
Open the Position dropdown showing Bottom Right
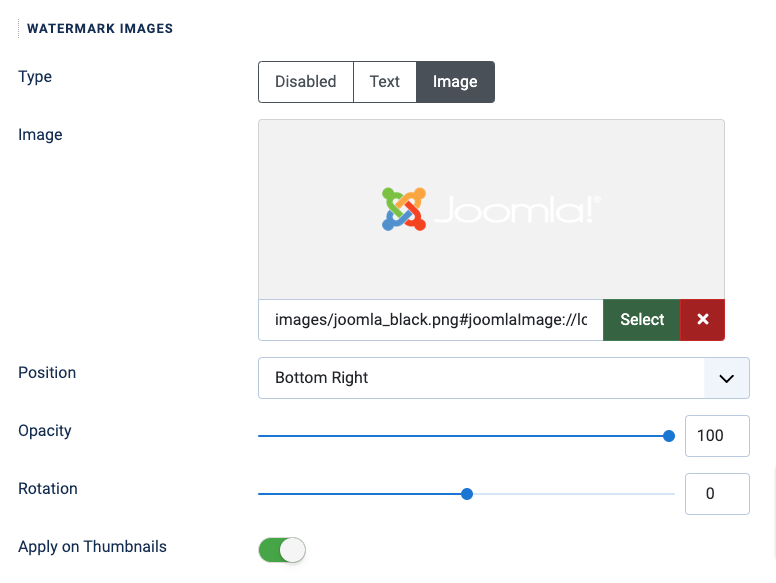504,378
